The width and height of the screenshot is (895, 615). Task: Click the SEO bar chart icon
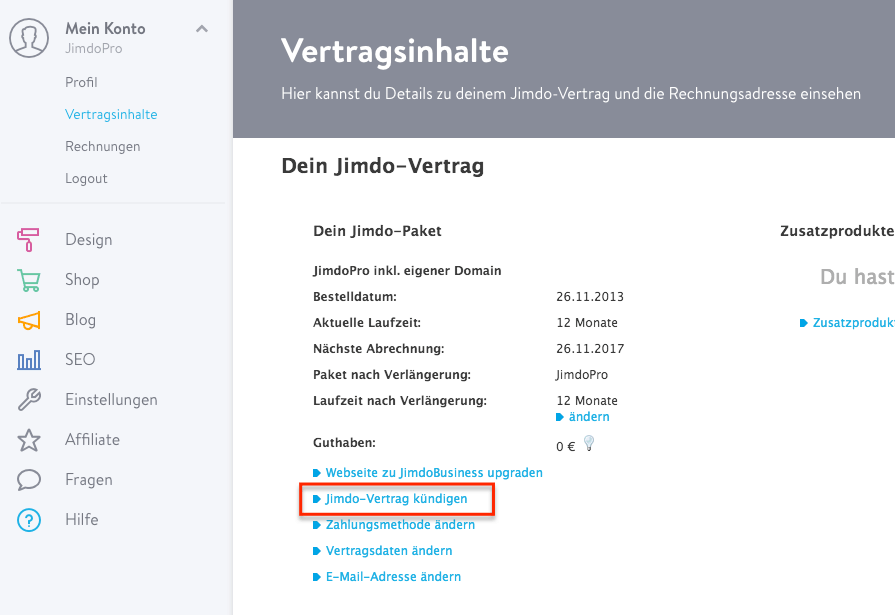tap(29, 360)
